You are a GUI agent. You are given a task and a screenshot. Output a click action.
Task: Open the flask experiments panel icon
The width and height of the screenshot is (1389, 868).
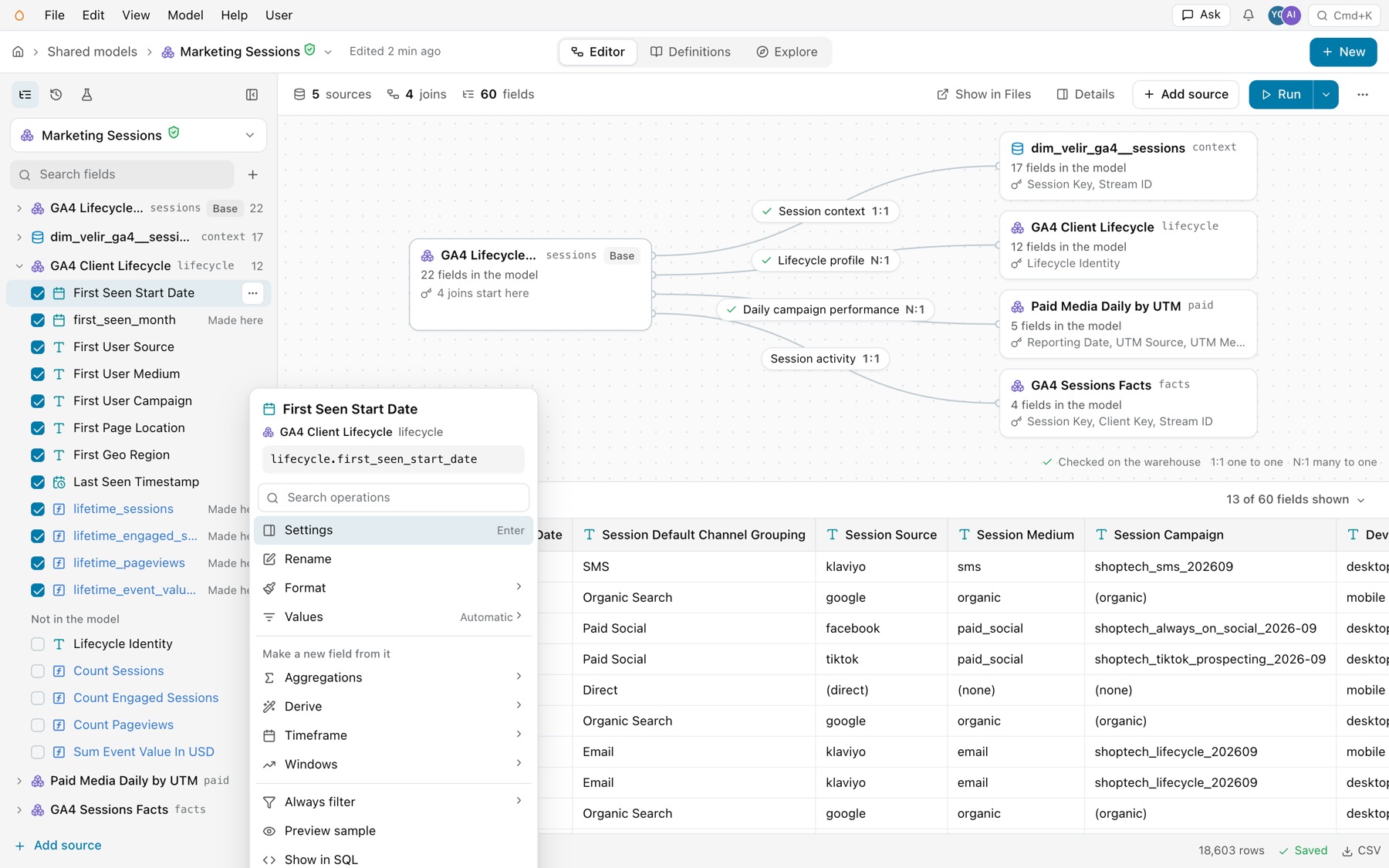coord(86,94)
